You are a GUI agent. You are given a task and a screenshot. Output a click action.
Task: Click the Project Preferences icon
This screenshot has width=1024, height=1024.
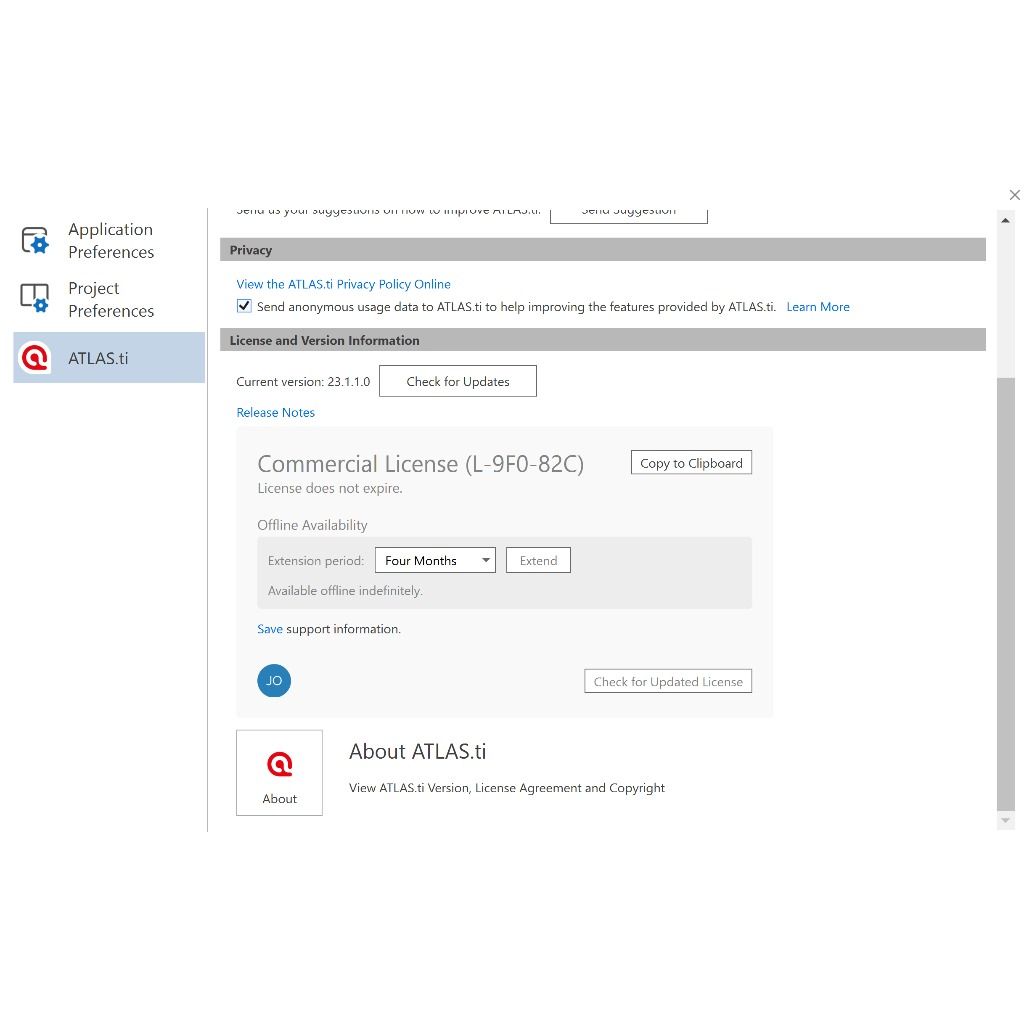coord(35,298)
